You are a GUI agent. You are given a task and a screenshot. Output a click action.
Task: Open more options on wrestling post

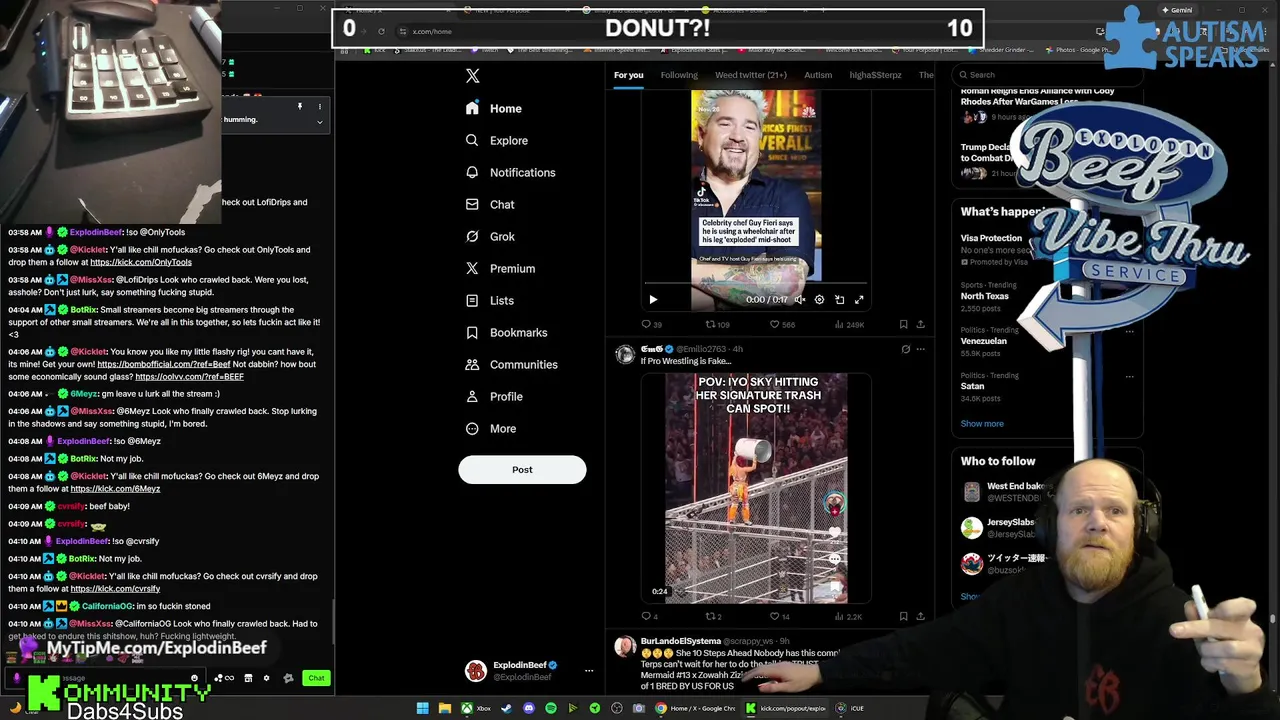(921, 349)
